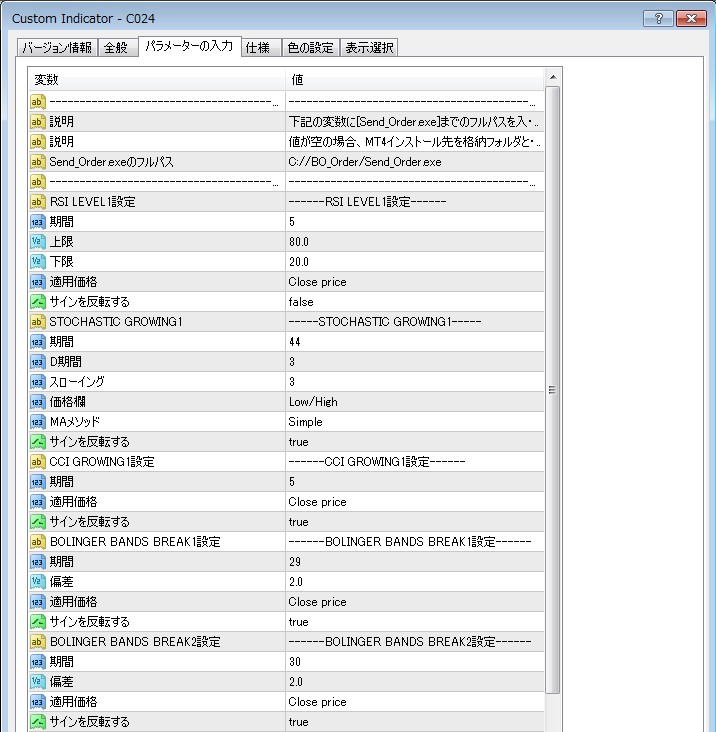Click double icon of BREAK1 偏差 row
This screenshot has height=732, width=716.
coord(37,582)
